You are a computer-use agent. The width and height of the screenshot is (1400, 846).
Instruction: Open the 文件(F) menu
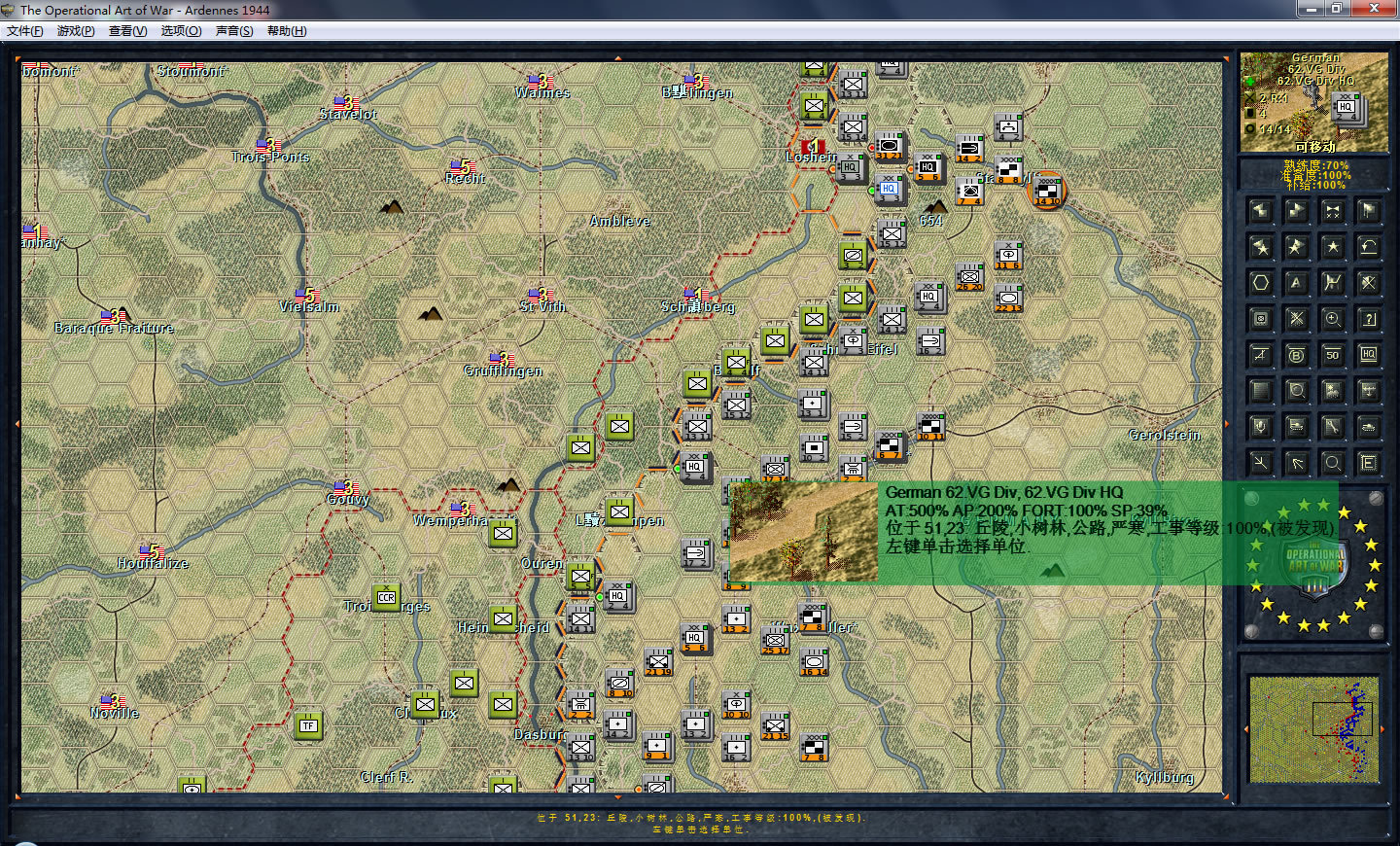[x=25, y=31]
